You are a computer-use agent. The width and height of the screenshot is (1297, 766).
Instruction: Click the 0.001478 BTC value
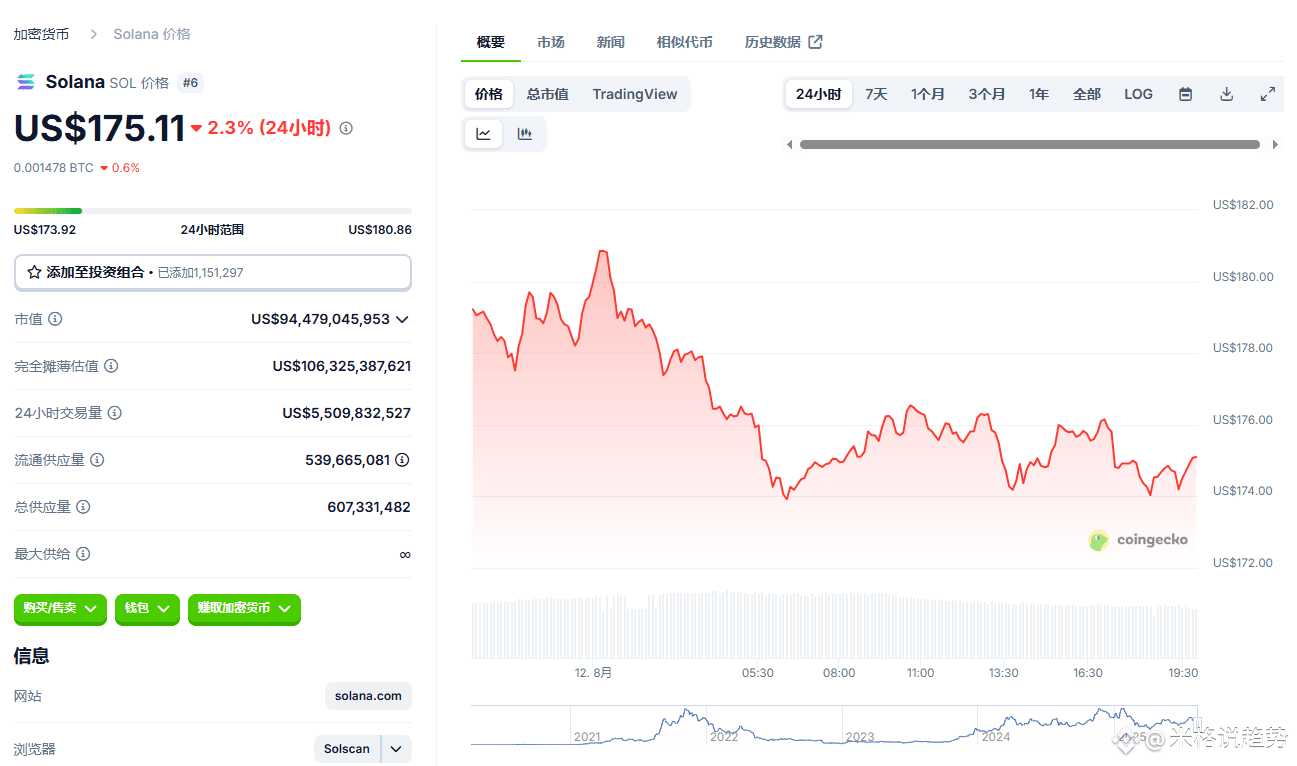(x=54, y=168)
